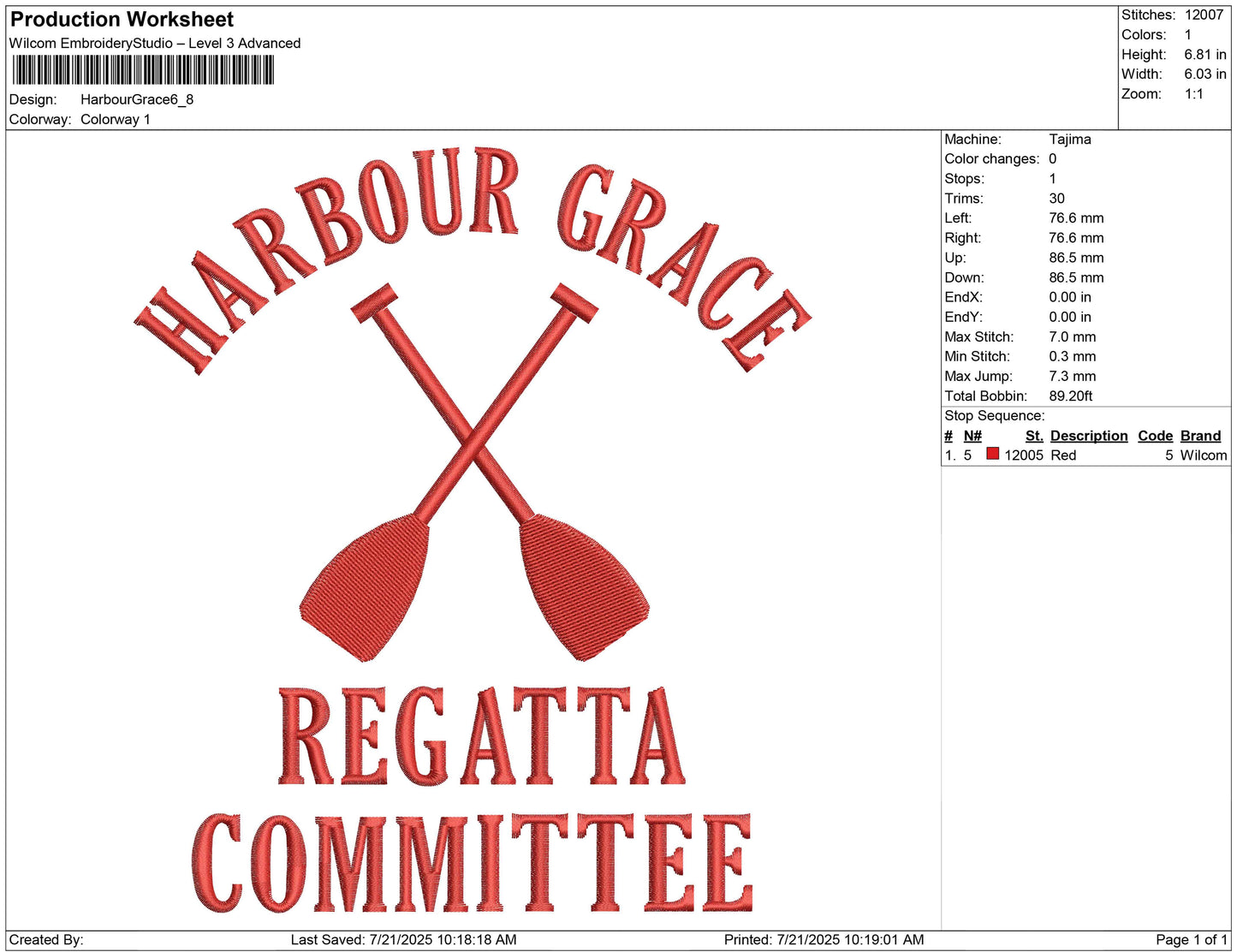Image resolution: width=1237 pixels, height=952 pixels.
Task: Click the crossed oars embroidery design
Action: tap(474, 472)
